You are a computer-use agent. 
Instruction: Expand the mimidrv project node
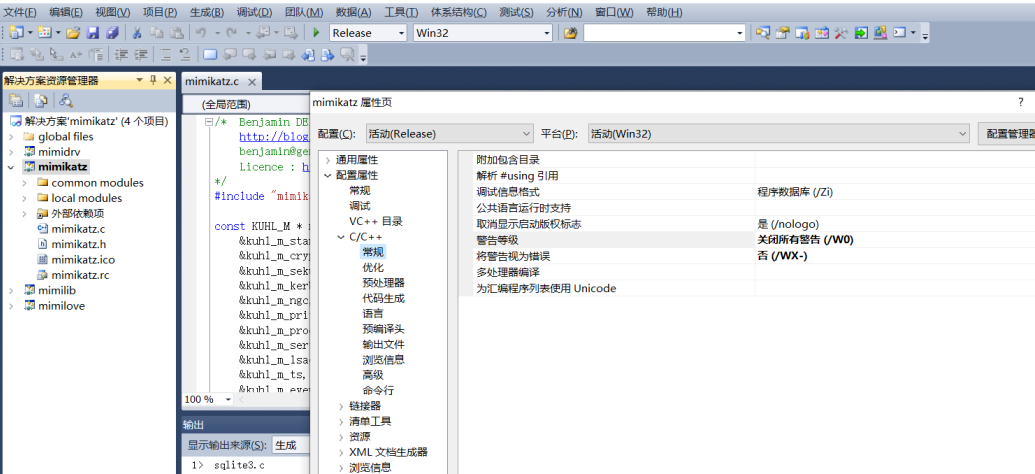coord(11,152)
